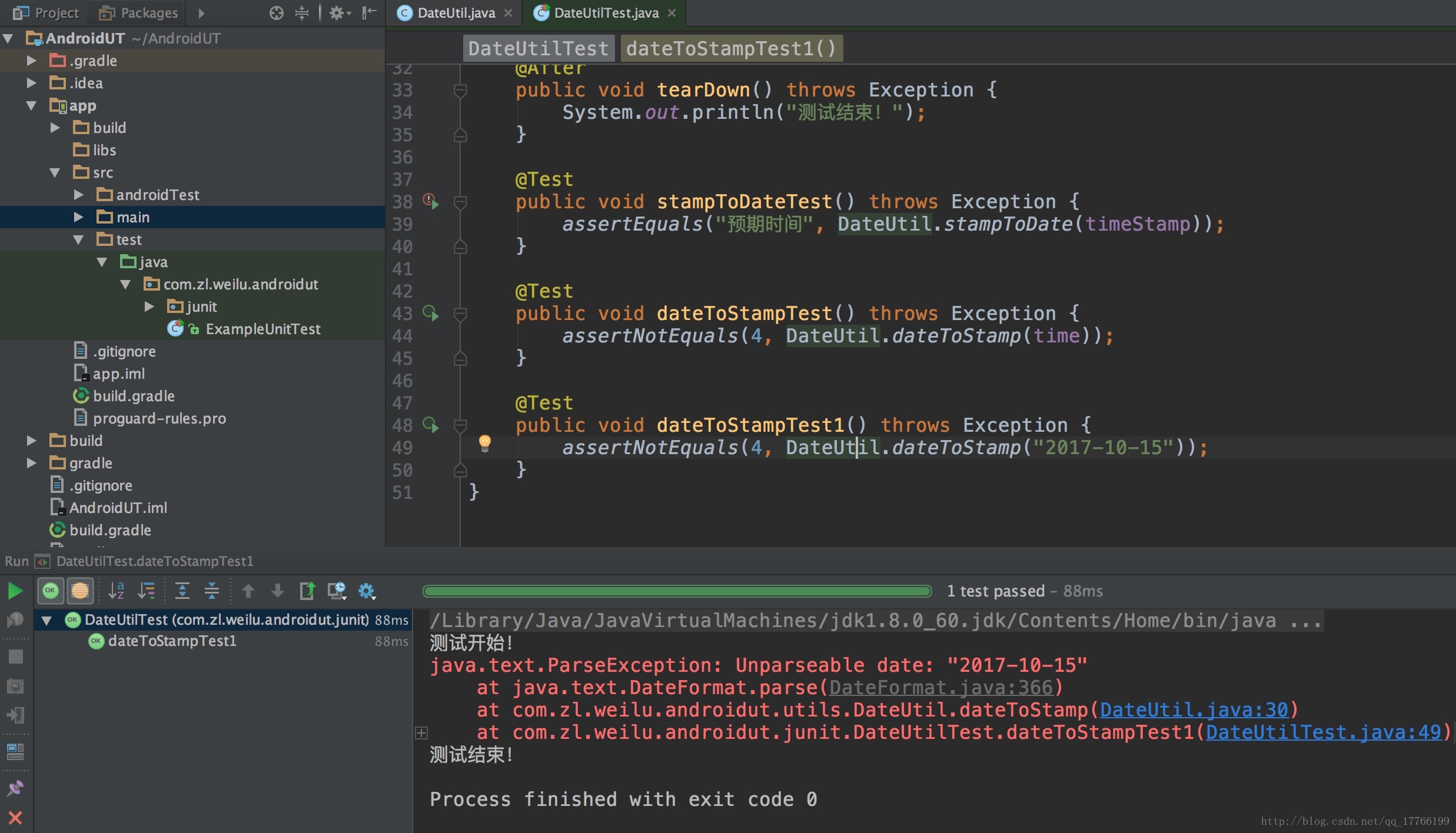The image size is (1456, 833).
Task: Collapse the app module folder
Action: click(x=32, y=106)
